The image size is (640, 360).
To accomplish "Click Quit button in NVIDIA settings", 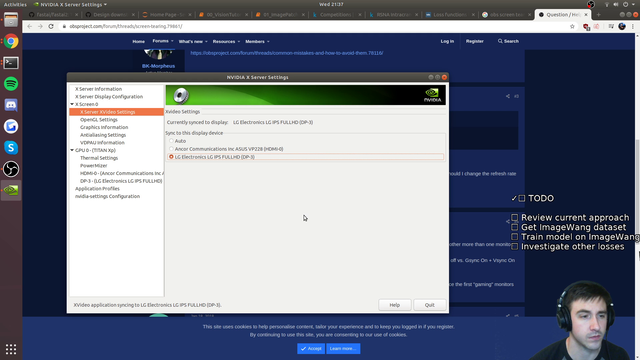I will pos(429,305).
